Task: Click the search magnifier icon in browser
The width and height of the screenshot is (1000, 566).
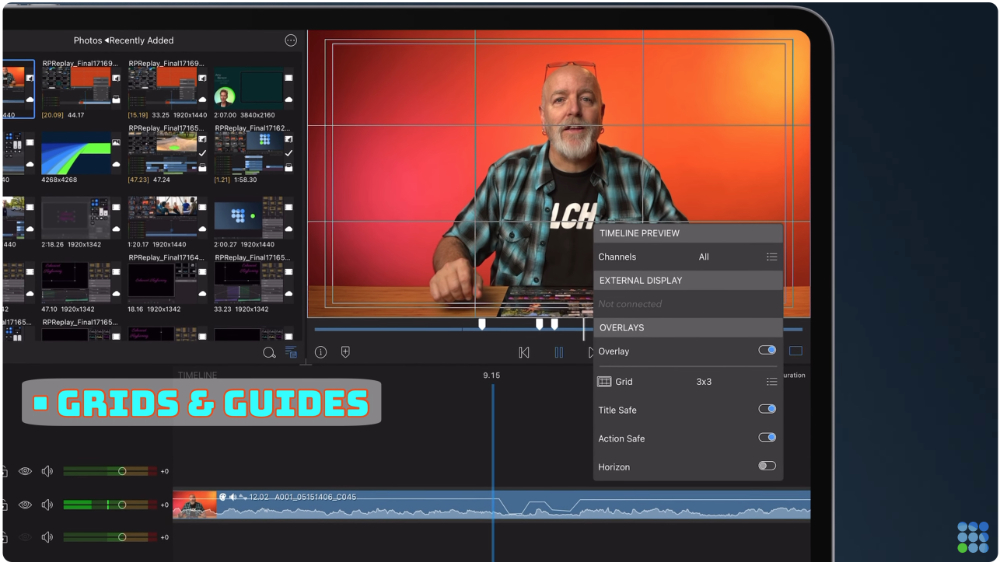Action: click(x=269, y=352)
